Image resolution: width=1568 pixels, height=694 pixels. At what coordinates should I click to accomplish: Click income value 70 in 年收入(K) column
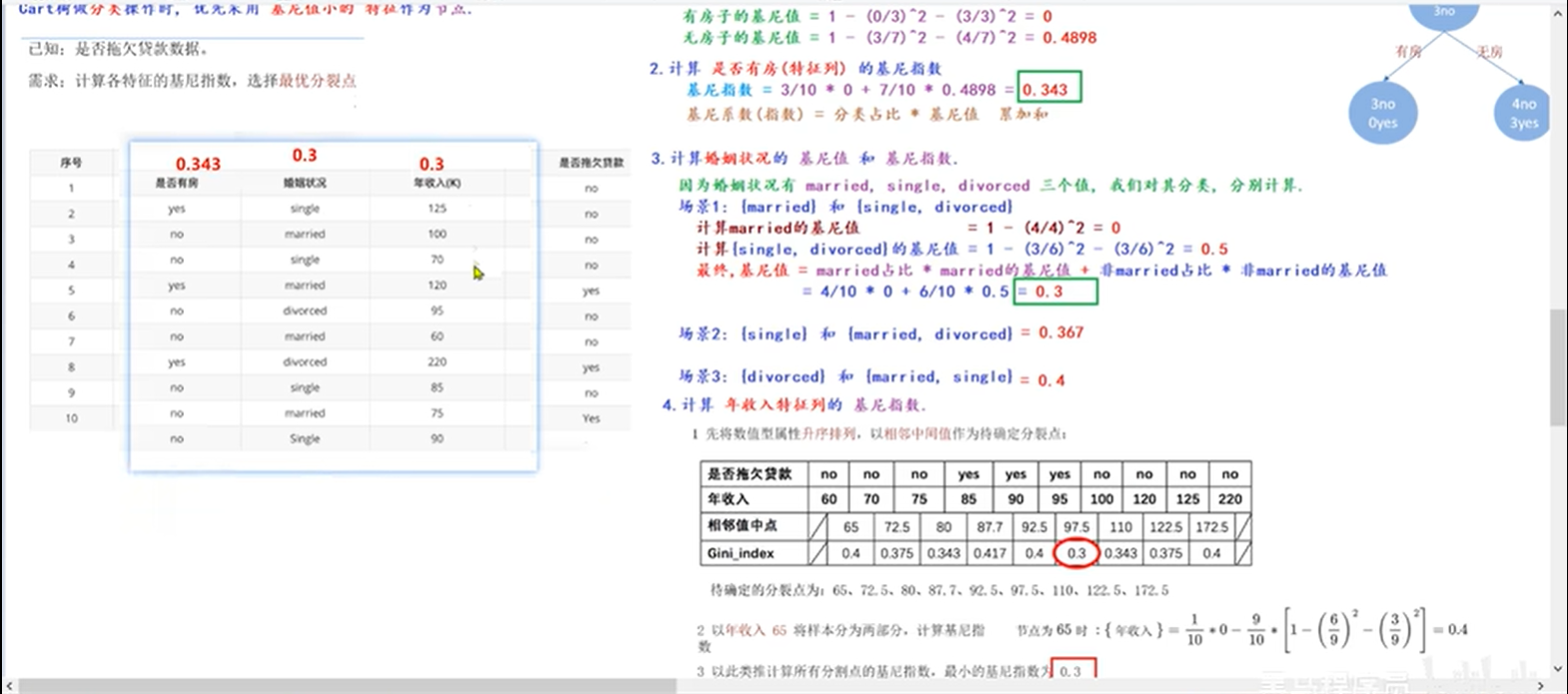click(436, 259)
